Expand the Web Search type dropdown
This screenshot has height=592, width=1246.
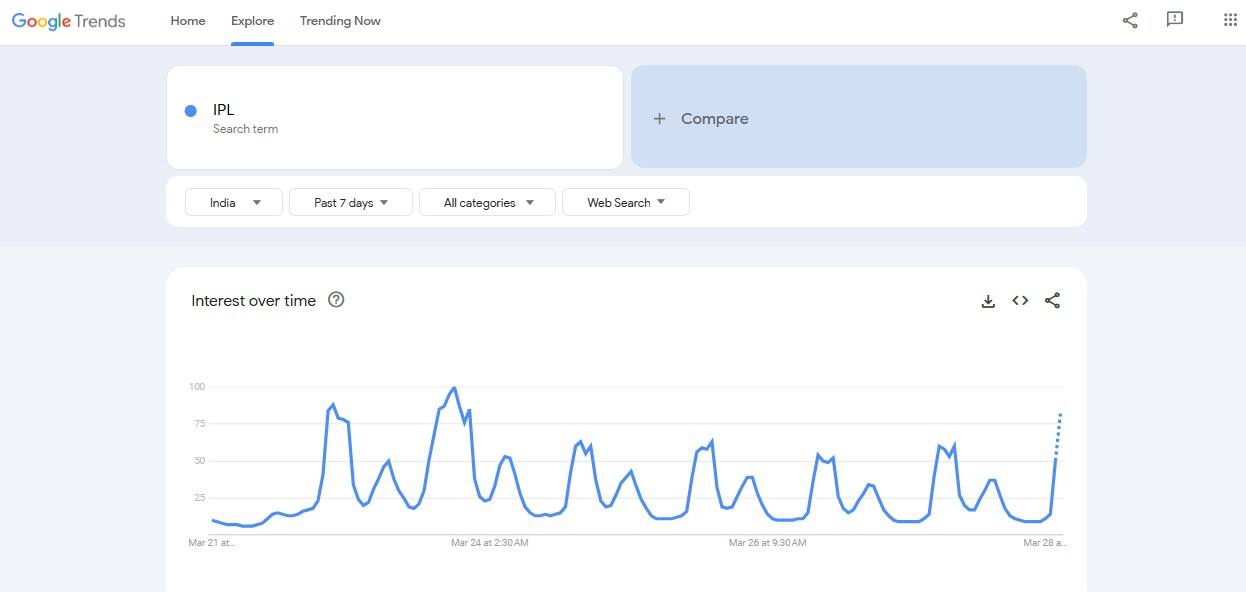pos(625,202)
